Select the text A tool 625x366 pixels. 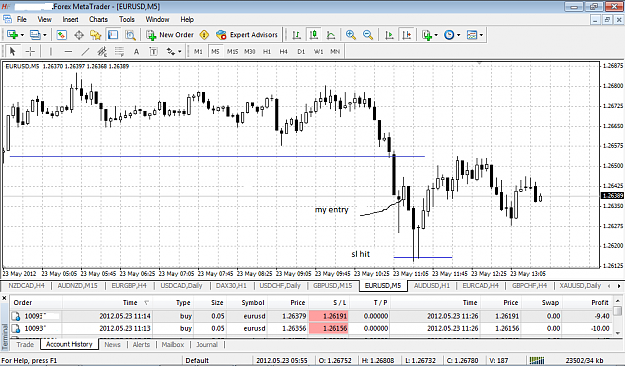pos(136,51)
